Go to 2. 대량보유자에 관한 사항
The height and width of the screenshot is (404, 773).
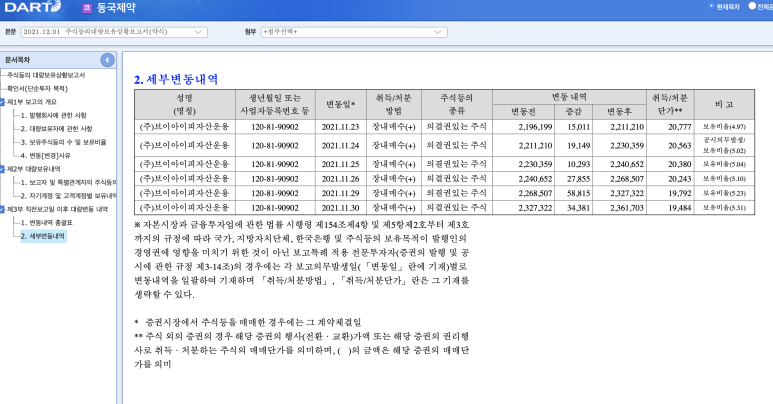[57, 129]
